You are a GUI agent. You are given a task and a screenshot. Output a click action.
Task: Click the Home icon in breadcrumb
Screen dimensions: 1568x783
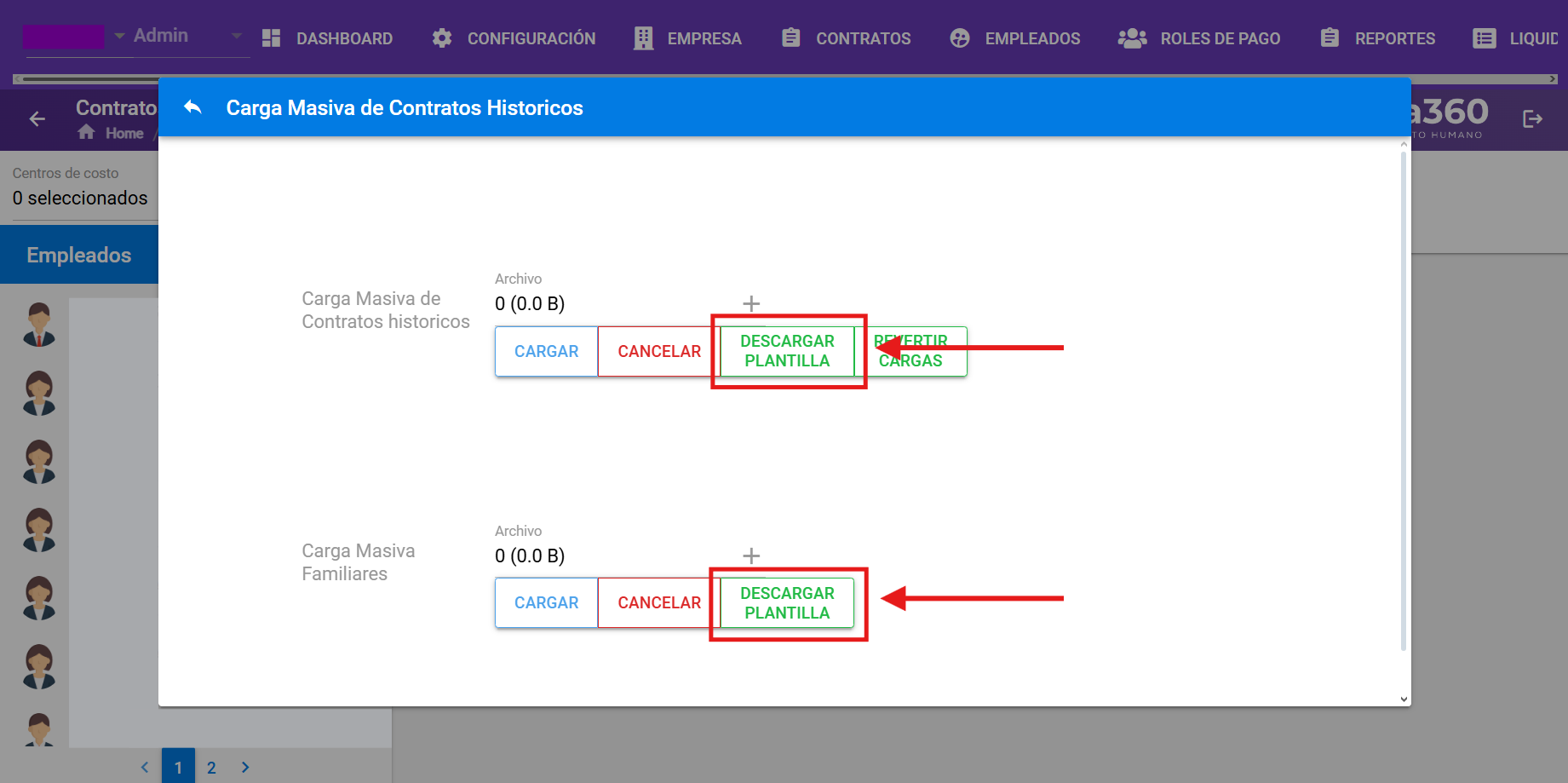86,132
